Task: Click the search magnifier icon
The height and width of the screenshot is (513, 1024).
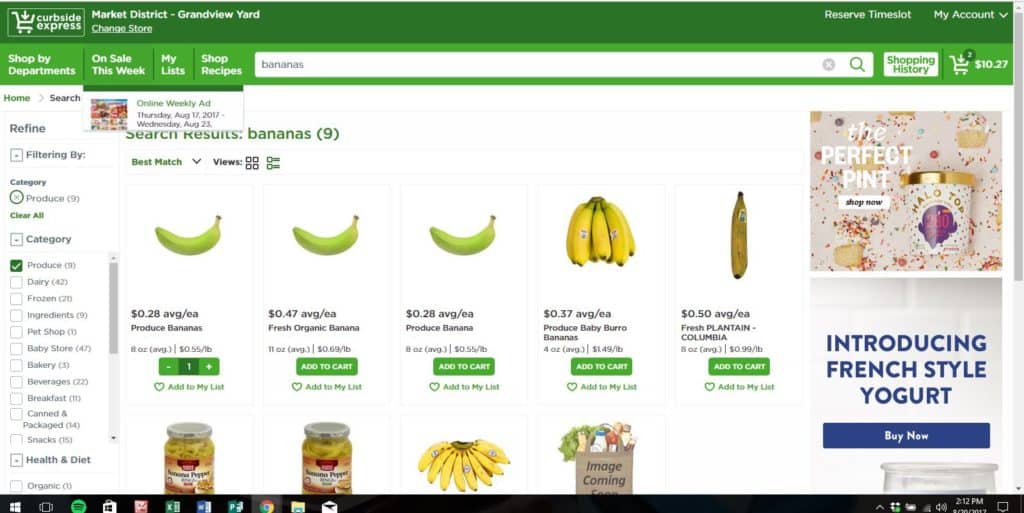Action: (x=857, y=64)
